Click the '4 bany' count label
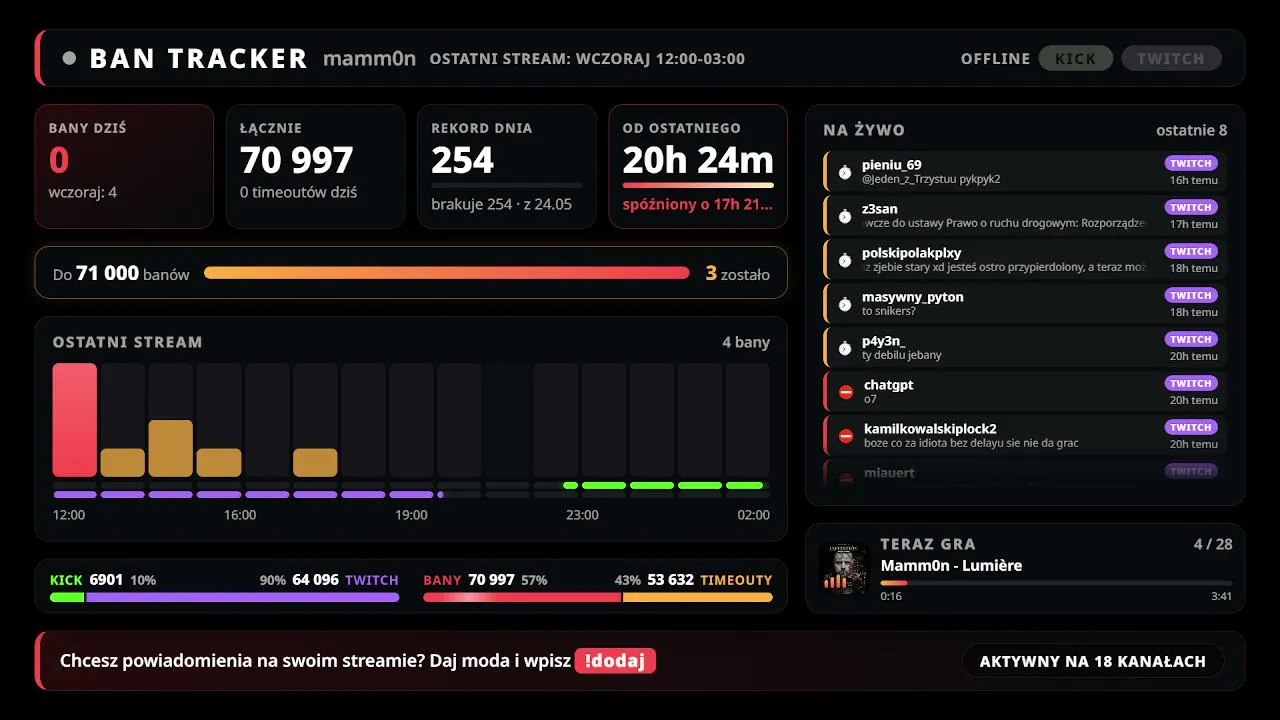 (746, 342)
